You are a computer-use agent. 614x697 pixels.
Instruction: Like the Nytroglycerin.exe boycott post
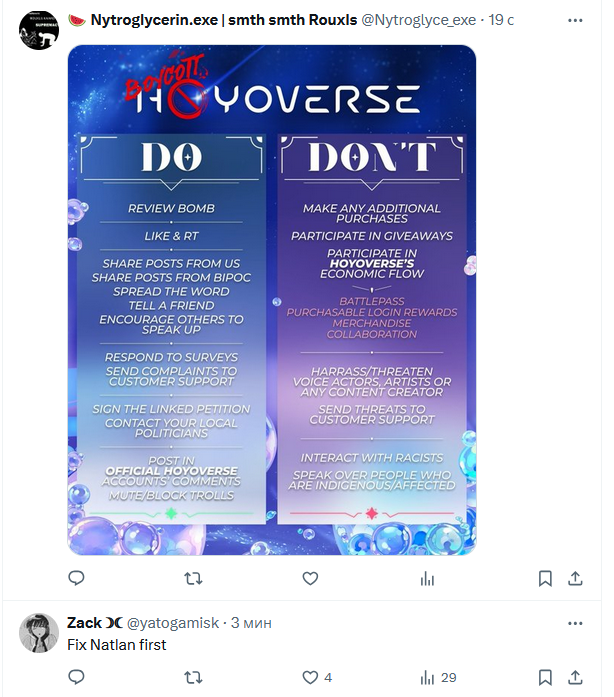310,578
